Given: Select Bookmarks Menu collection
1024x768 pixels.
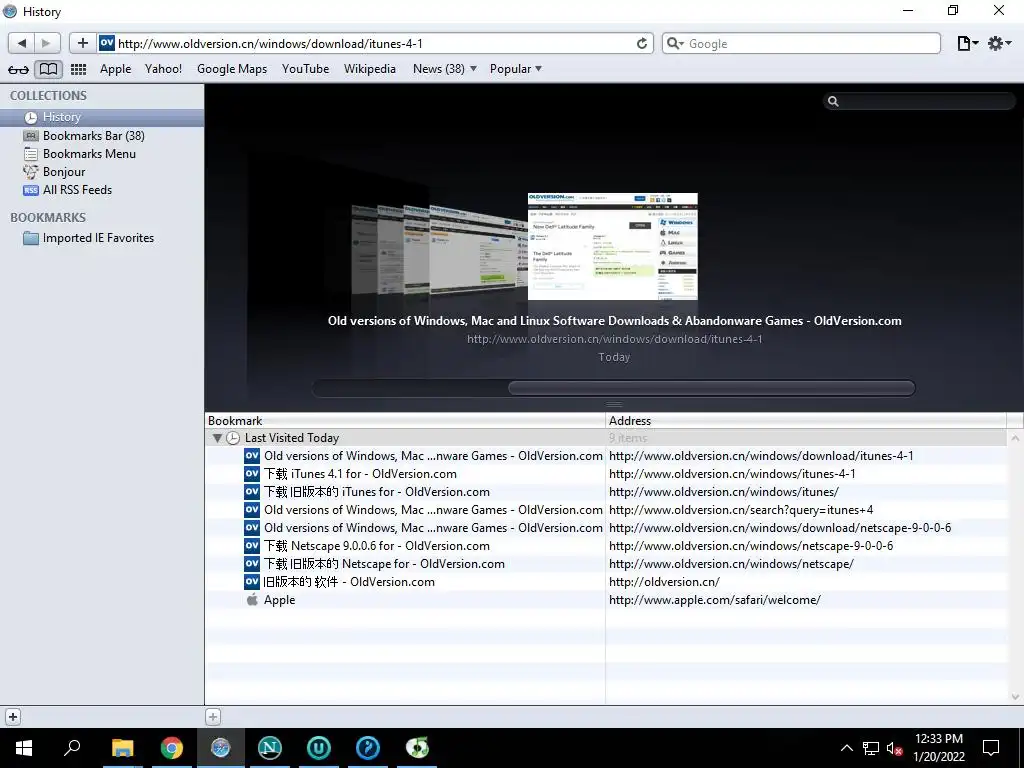Looking at the screenshot, I should (102, 154).
